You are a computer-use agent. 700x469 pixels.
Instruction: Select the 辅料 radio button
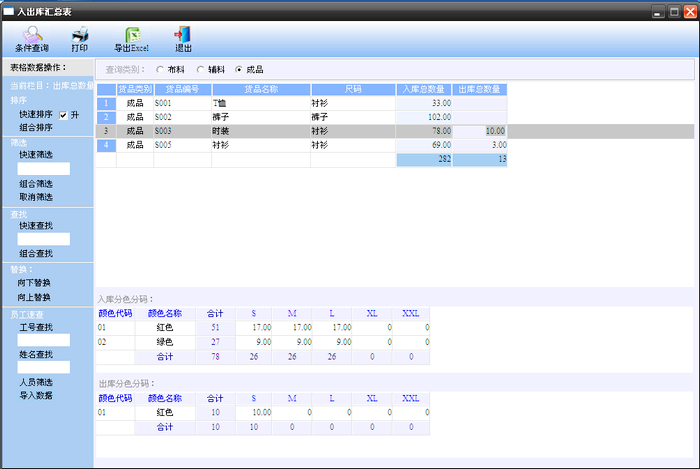200,70
